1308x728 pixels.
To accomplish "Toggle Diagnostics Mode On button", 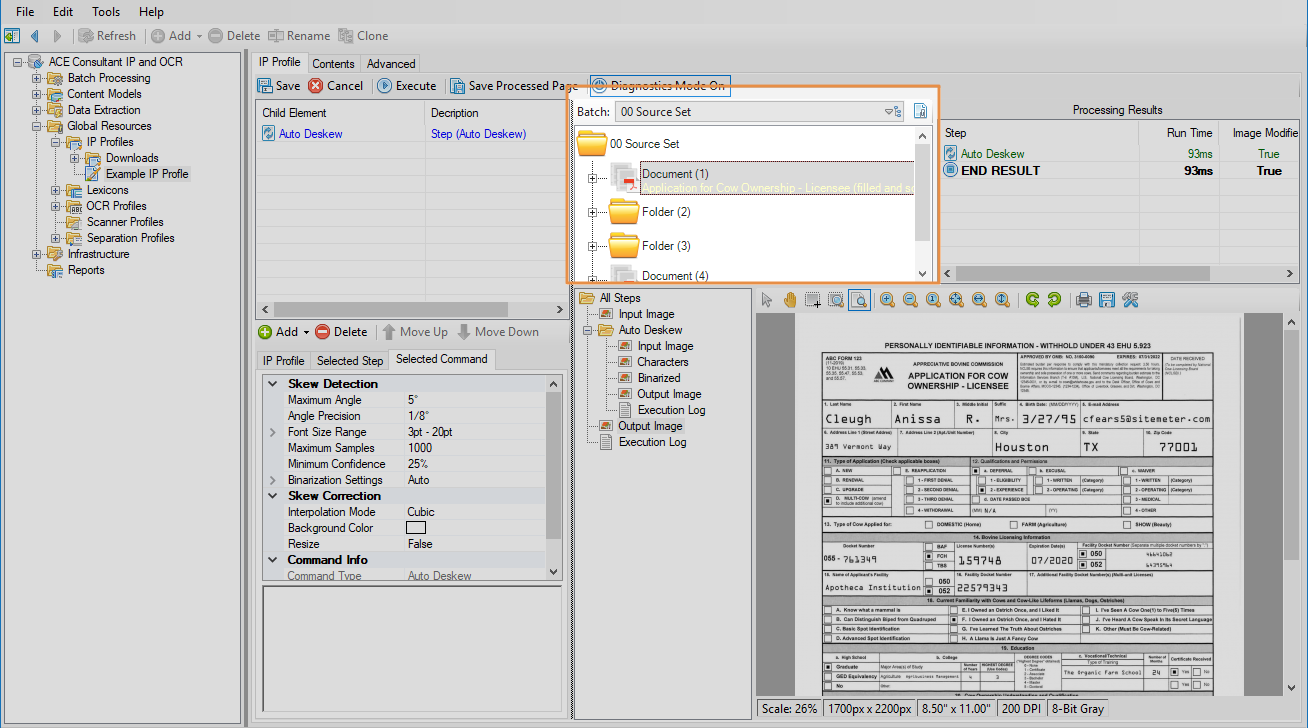I will (659, 86).
